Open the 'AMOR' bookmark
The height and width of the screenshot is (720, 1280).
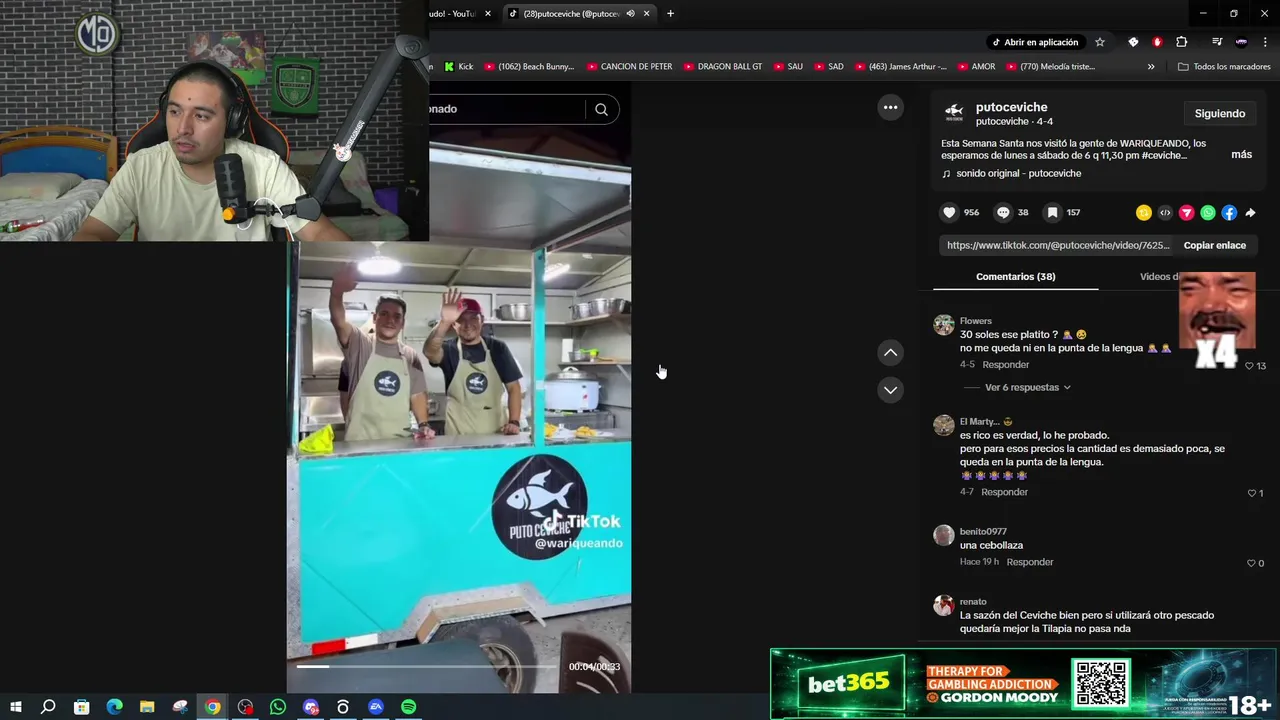975,67
